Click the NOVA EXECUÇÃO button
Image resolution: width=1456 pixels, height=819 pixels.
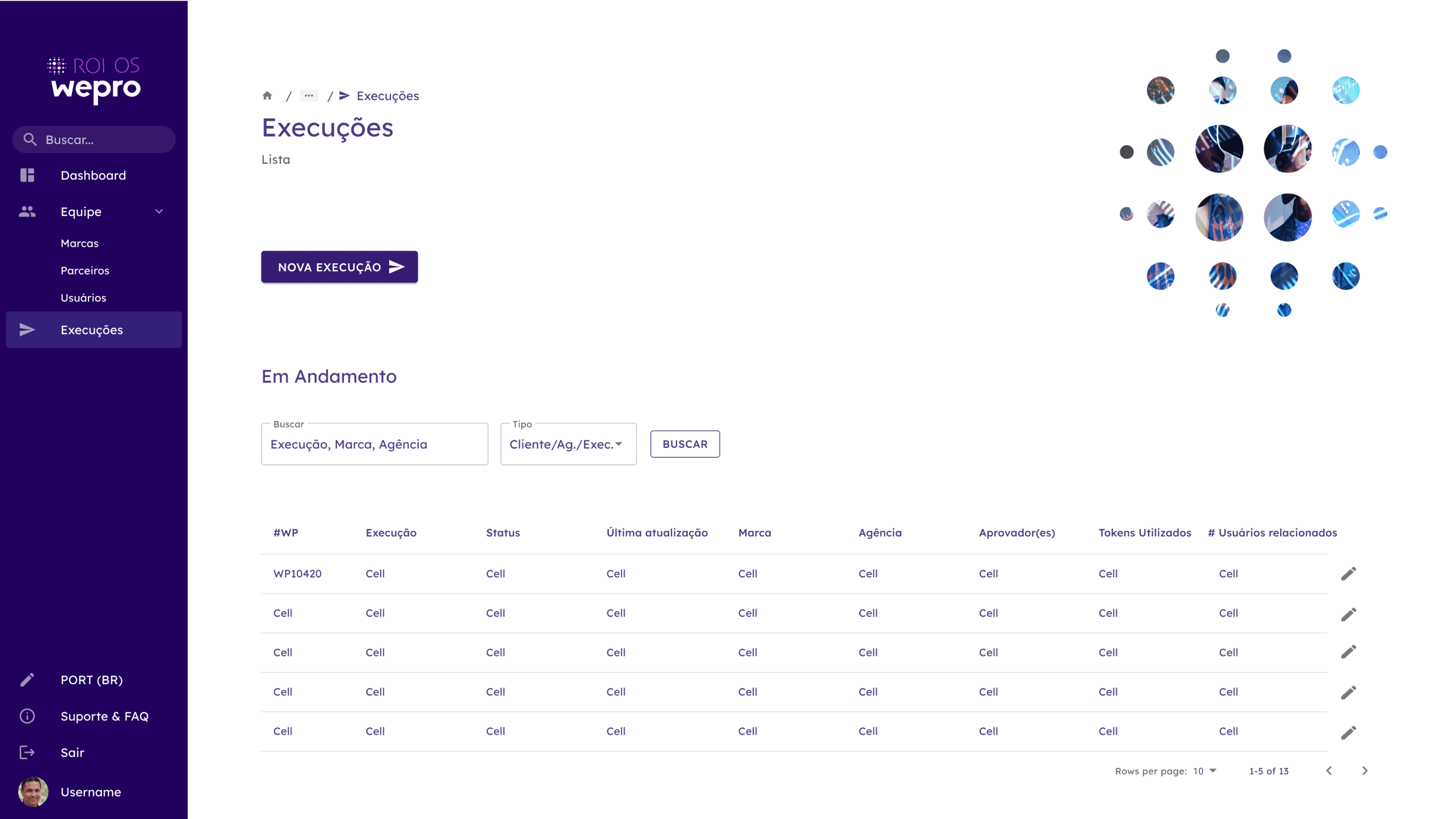(x=339, y=267)
